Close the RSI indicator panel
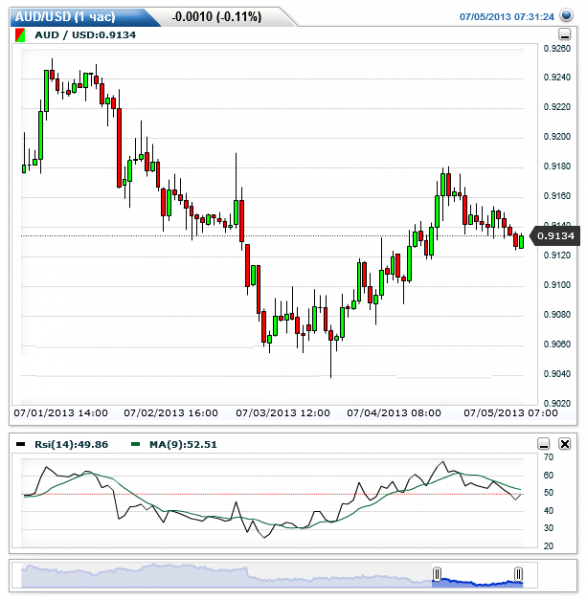Screen dimensions: 587x600 565,444
